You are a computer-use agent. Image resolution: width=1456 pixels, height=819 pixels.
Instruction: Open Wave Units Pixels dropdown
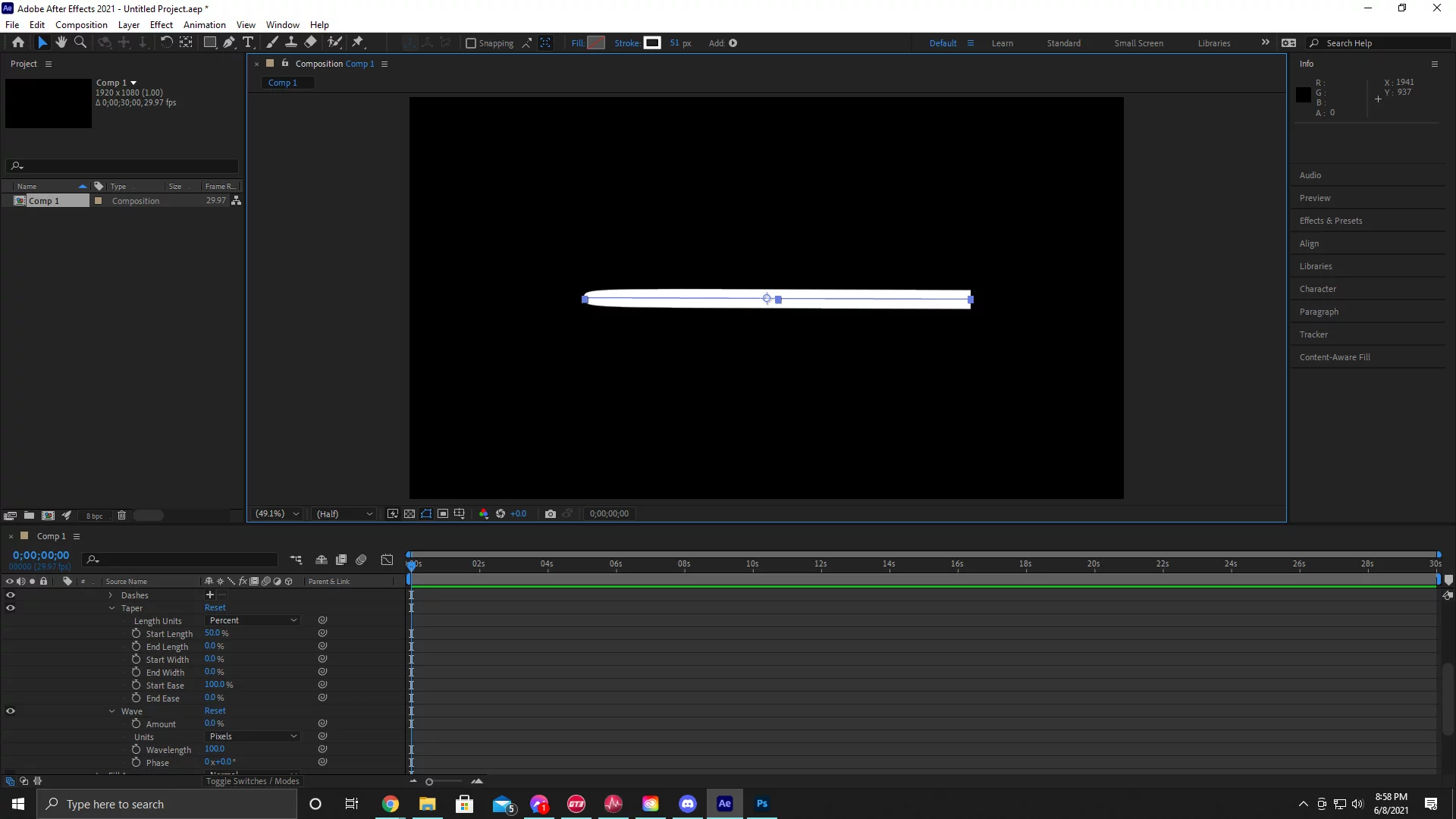(x=252, y=736)
